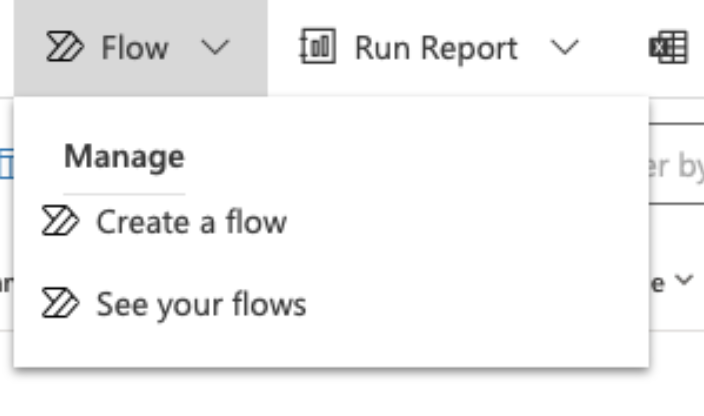Click the icon beside Create a flow

click(60, 222)
